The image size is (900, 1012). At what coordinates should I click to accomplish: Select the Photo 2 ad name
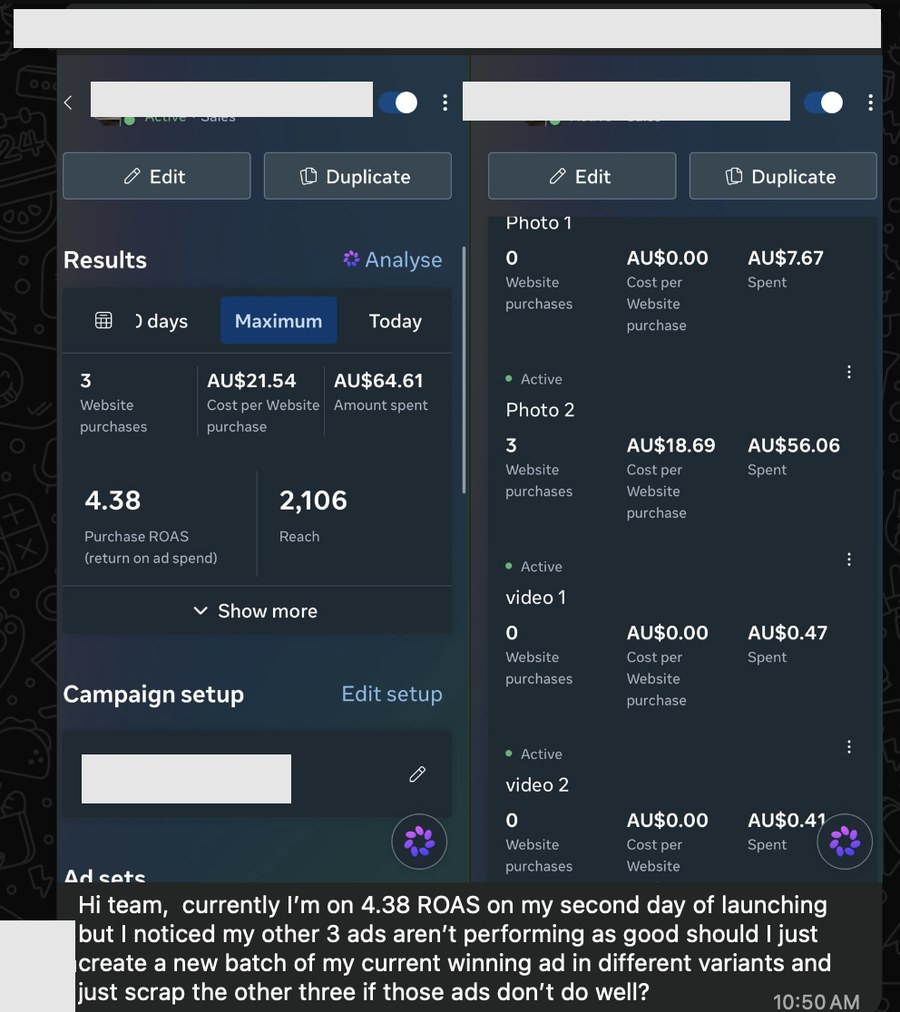click(x=540, y=410)
